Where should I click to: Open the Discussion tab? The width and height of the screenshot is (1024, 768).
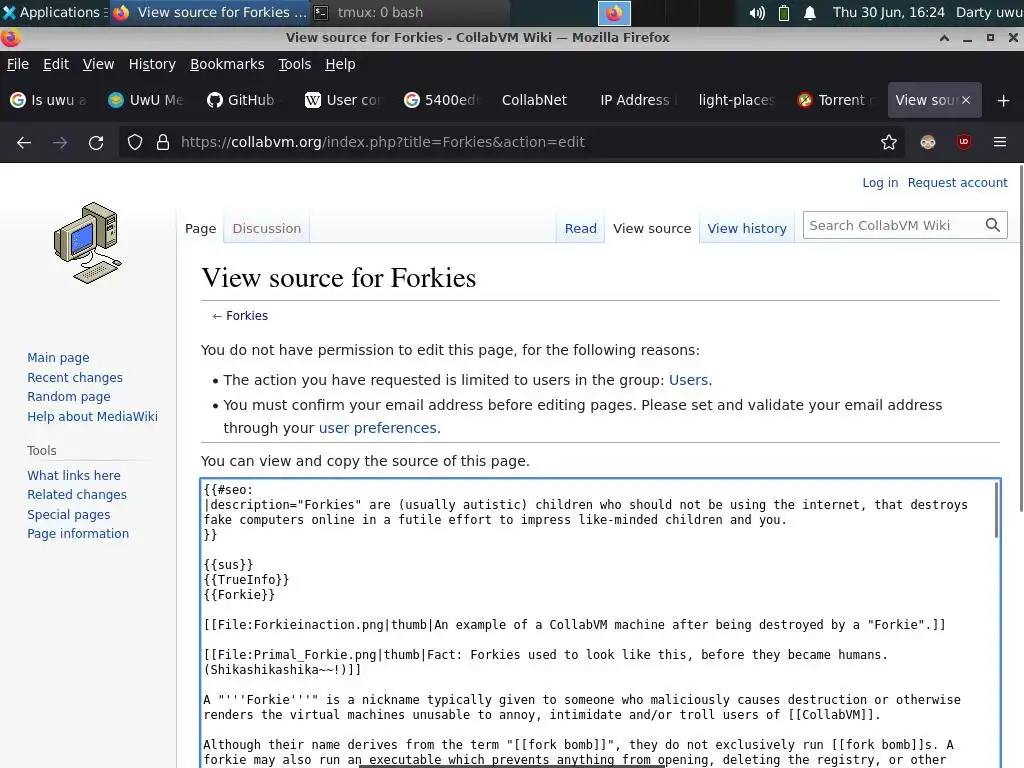point(266,229)
